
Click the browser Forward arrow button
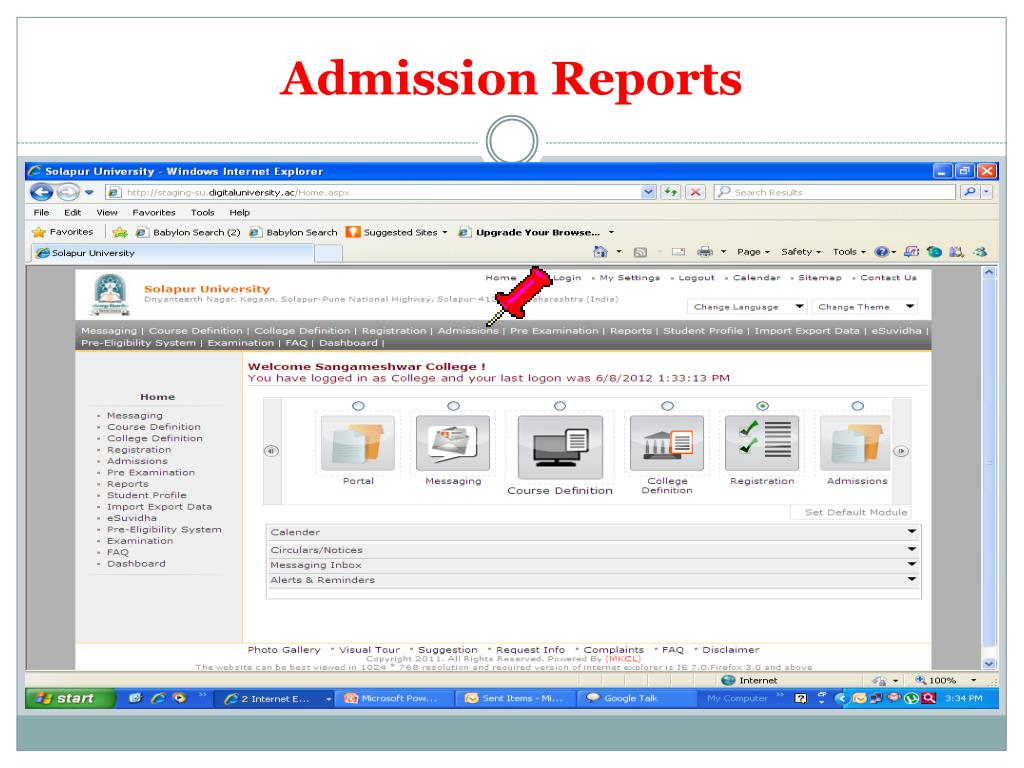click(67, 192)
